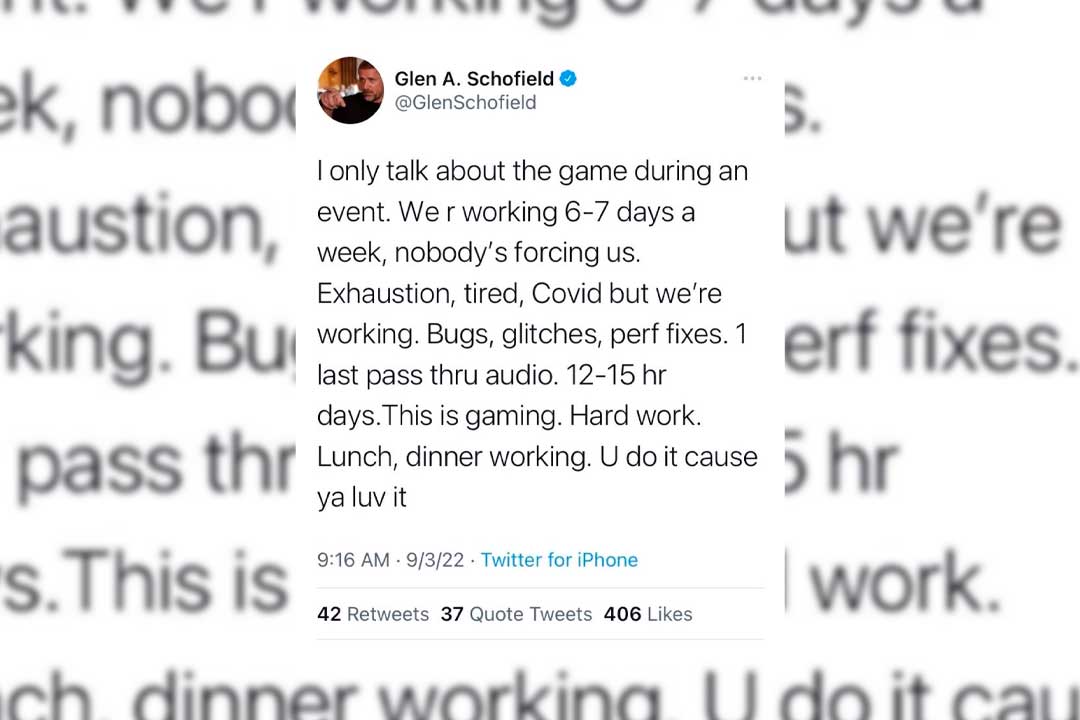Open the Twitter for iPhone source link

click(x=559, y=560)
